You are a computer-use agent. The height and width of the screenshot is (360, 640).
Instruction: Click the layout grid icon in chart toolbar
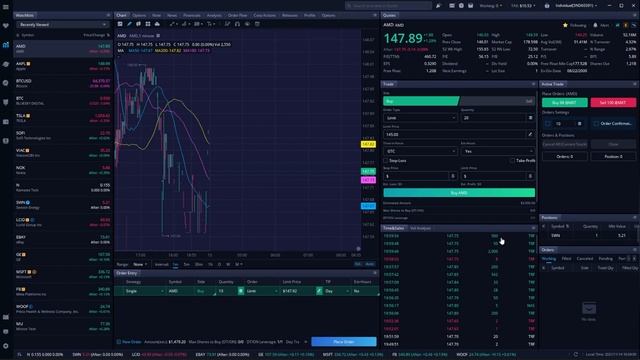(x=148, y=24)
